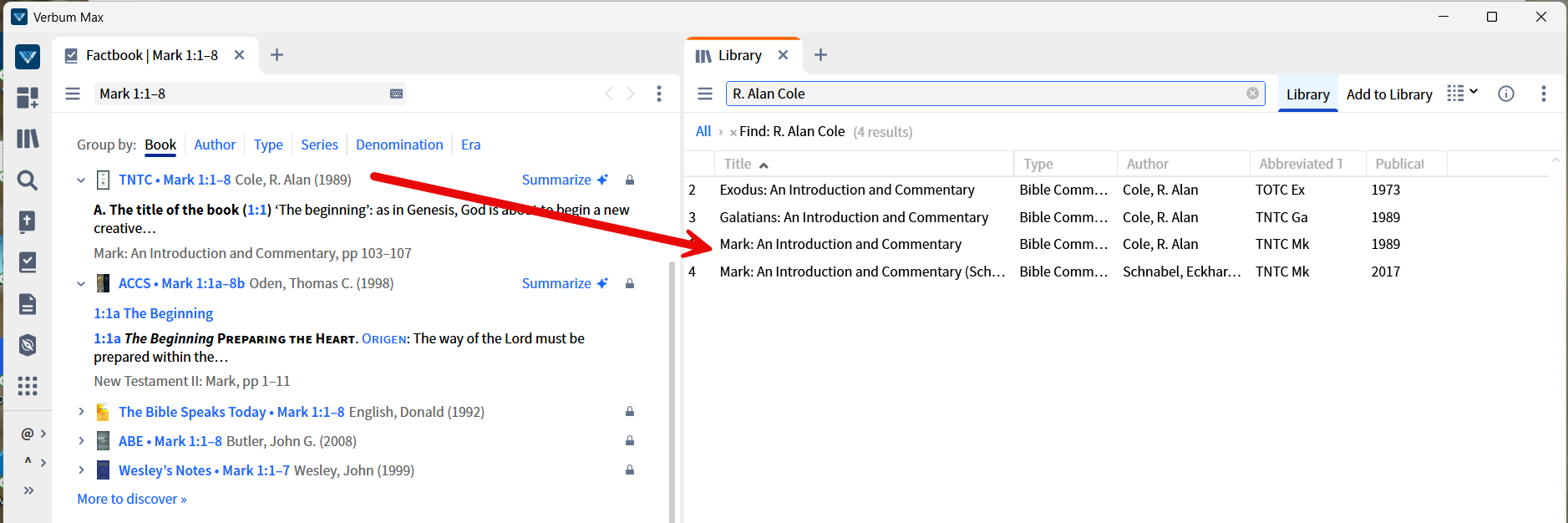The image size is (1568, 523).
Task: Click the shield tool icon in the sidebar
Action: (x=28, y=344)
